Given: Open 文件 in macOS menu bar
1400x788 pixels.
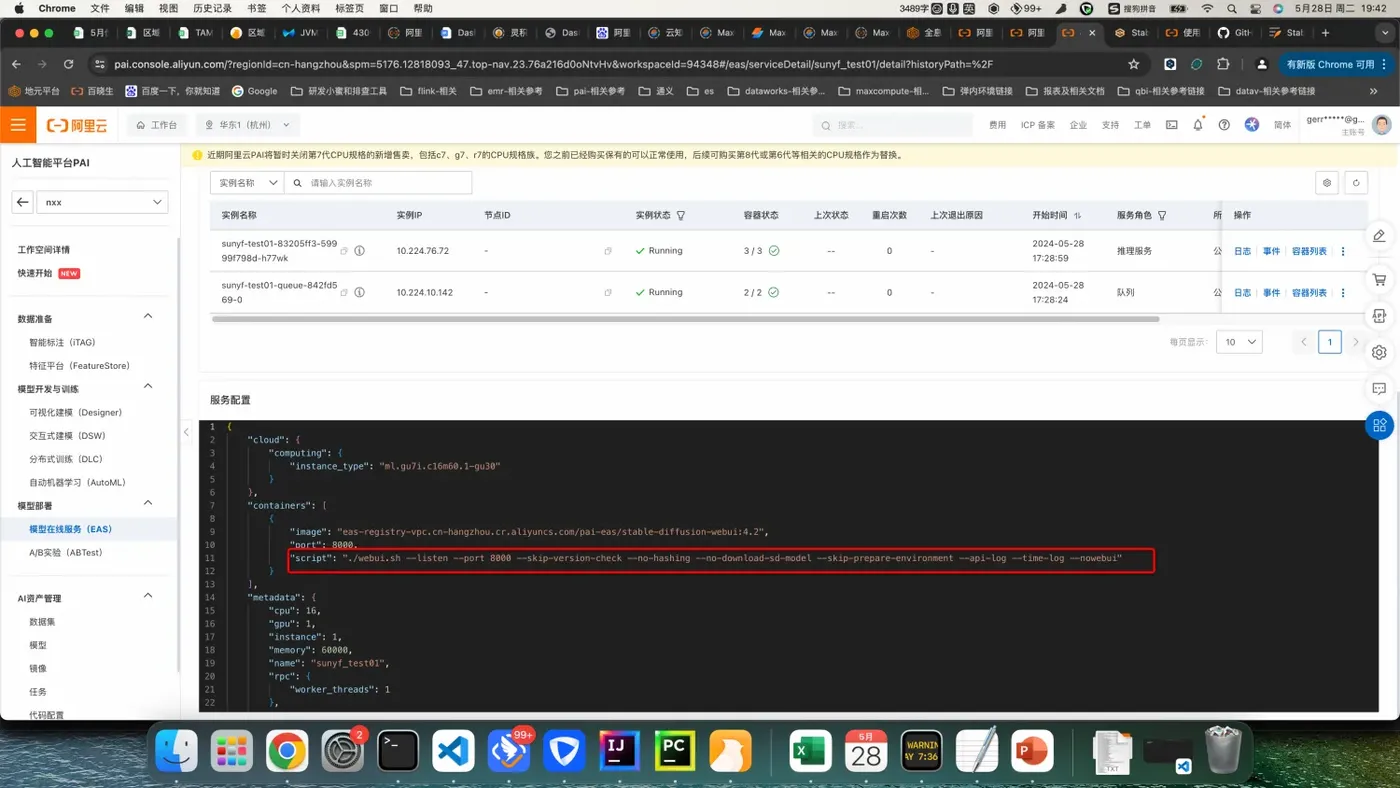Looking at the screenshot, I should point(100,8).
